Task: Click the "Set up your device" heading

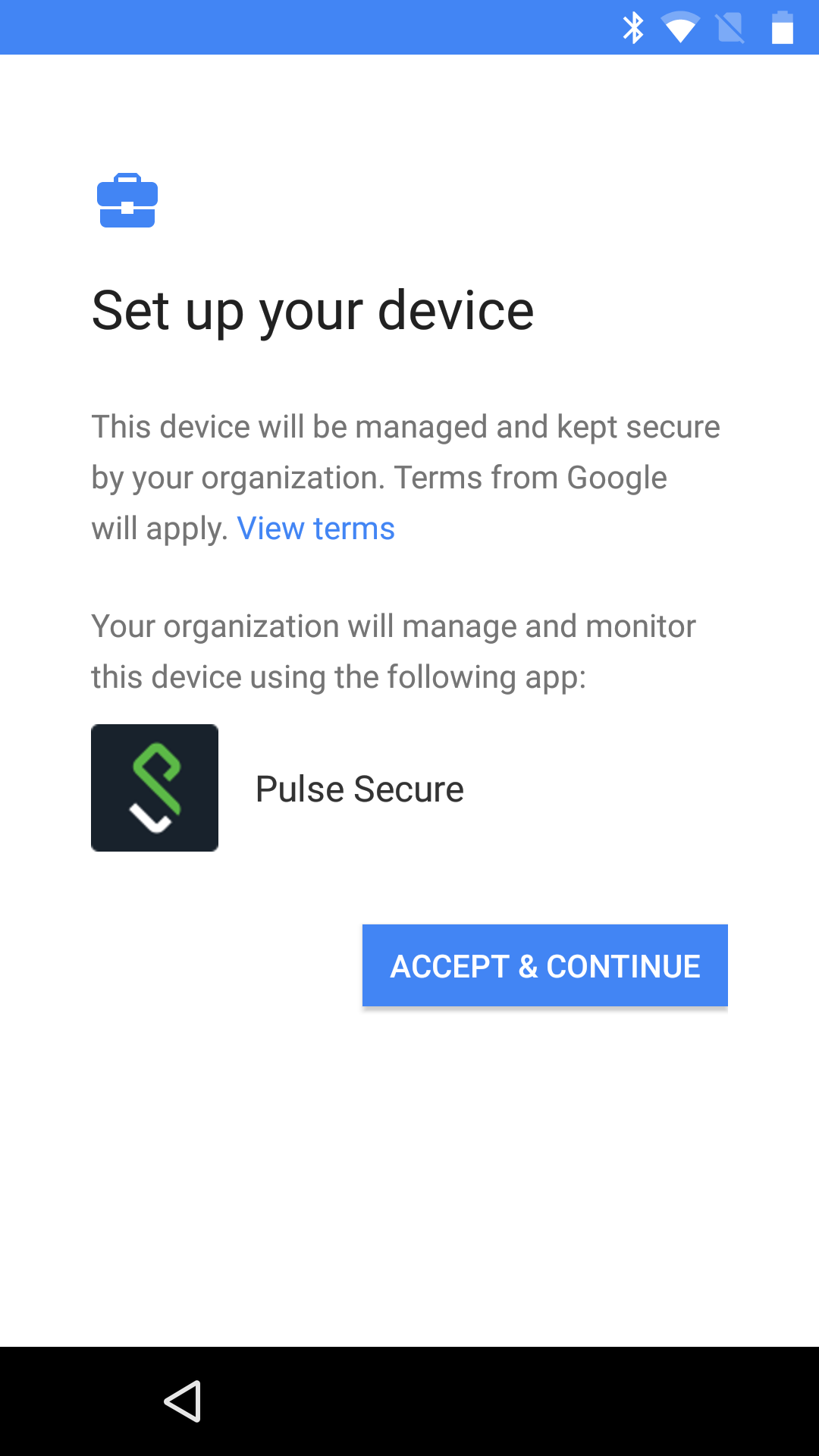Action: [312, 310]
